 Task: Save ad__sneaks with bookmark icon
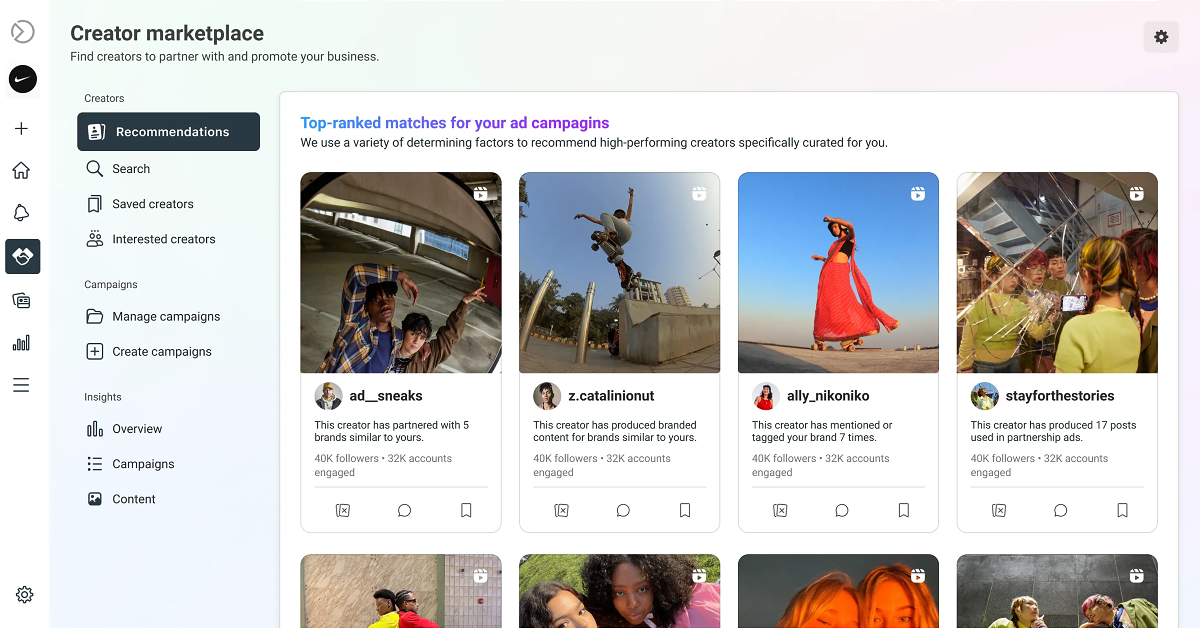tap(466, 510)
